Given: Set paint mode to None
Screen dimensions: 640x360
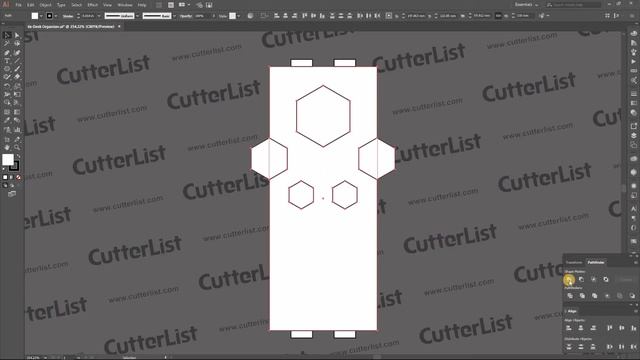Looking at the screenshot, I should tap(18, 178).
